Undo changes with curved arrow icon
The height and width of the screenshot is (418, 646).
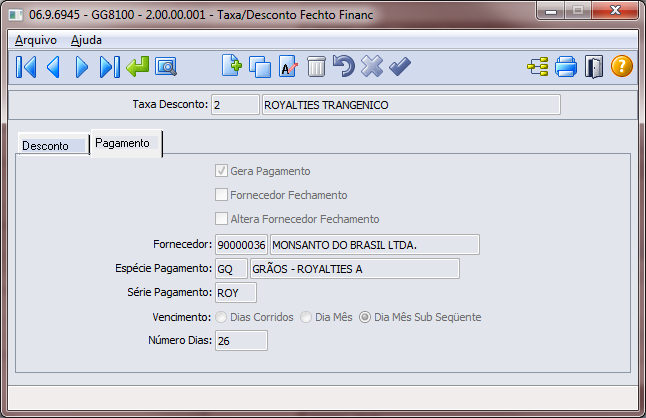344,66
